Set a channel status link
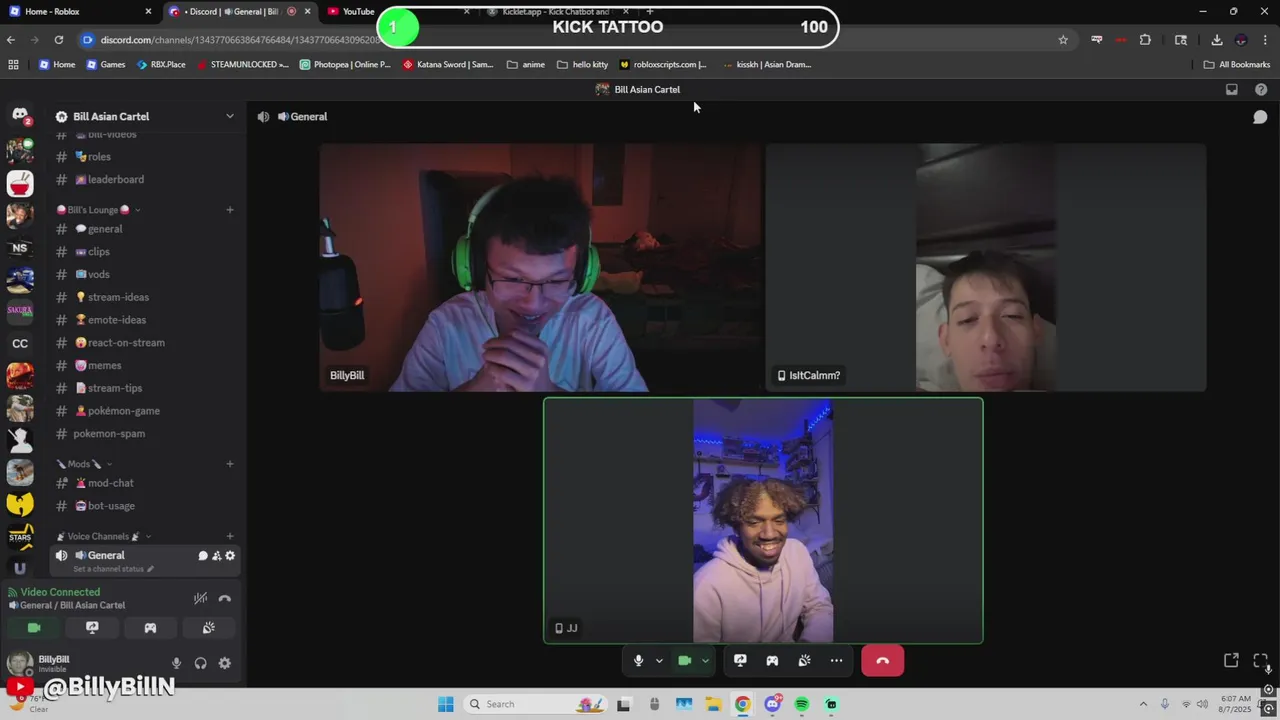Image resolution: width=1280 pixels, height=720 pixels. (x=113, y=569)
